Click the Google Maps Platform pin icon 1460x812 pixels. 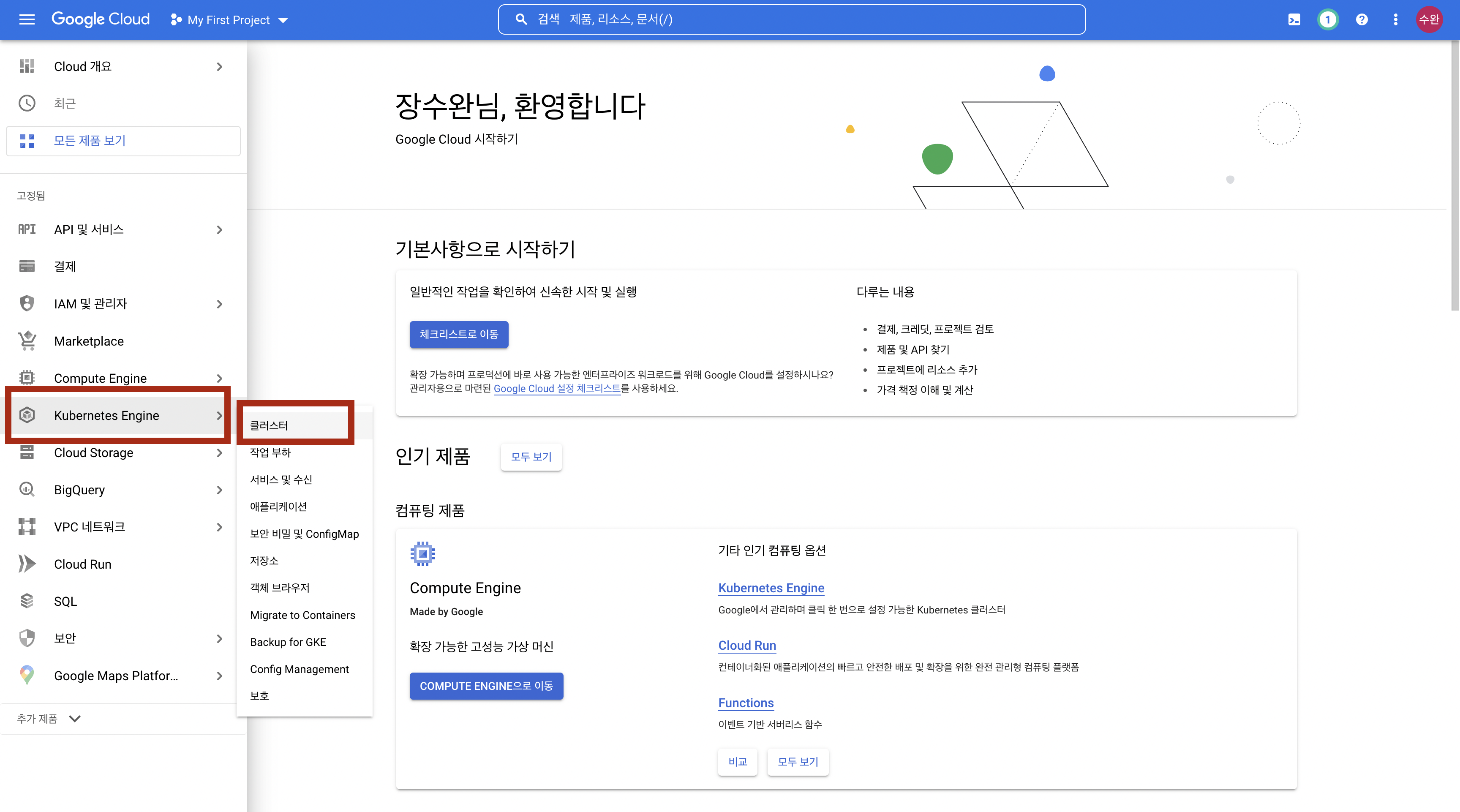(27, 675)
